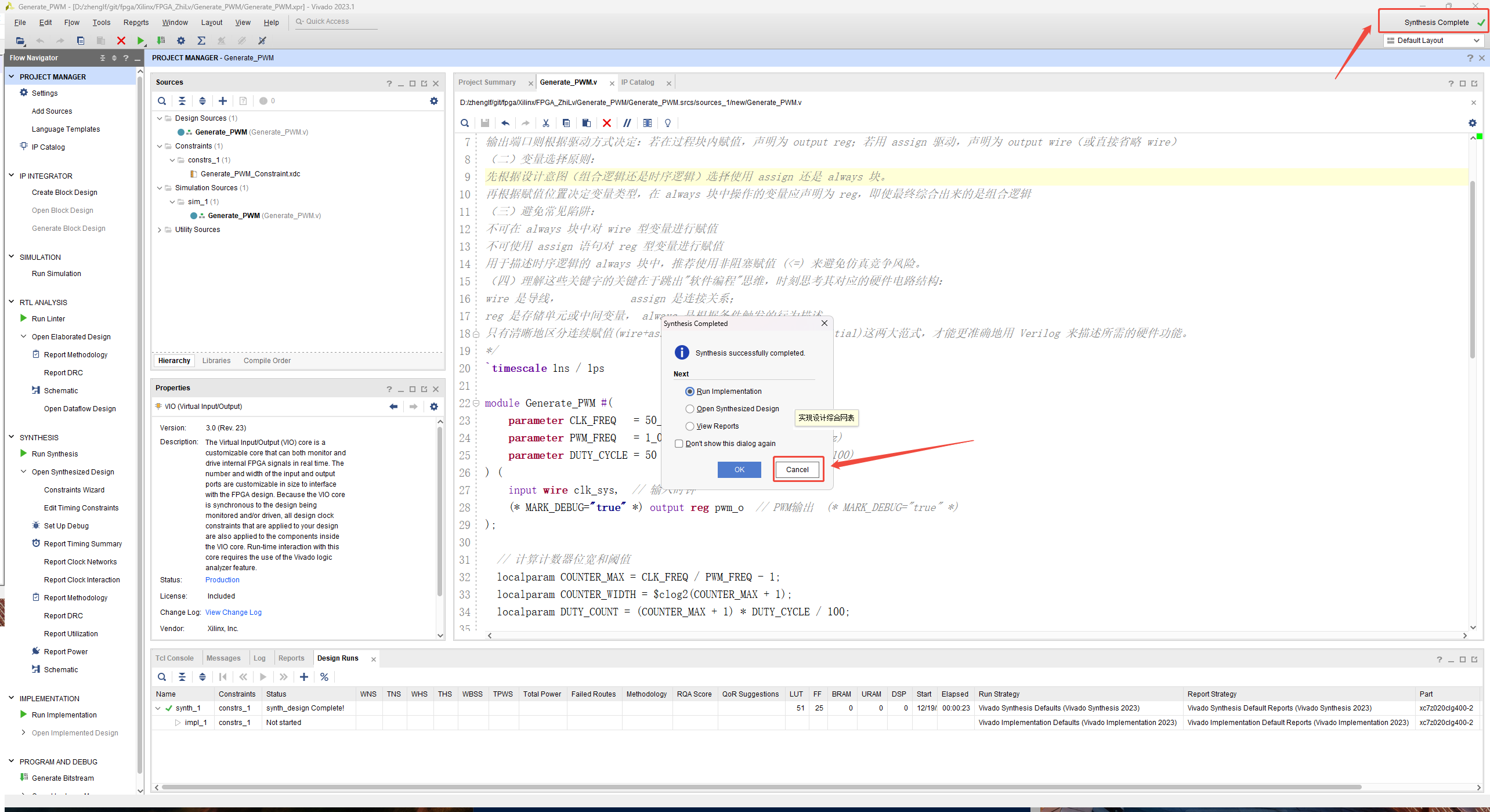This screenshot has width=1490, height=812.
Task: Click the green Run Synthesis toolbar arrow
Action: (x=140, y=41)
